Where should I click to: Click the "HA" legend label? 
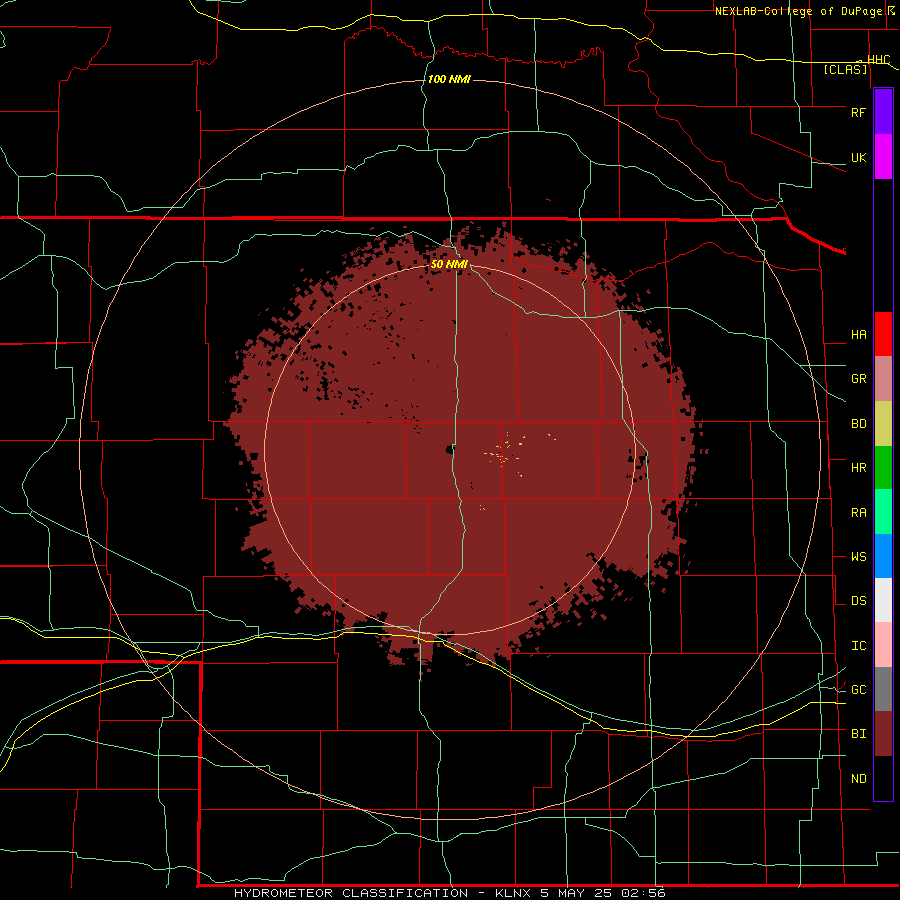[x=858, y=335]
